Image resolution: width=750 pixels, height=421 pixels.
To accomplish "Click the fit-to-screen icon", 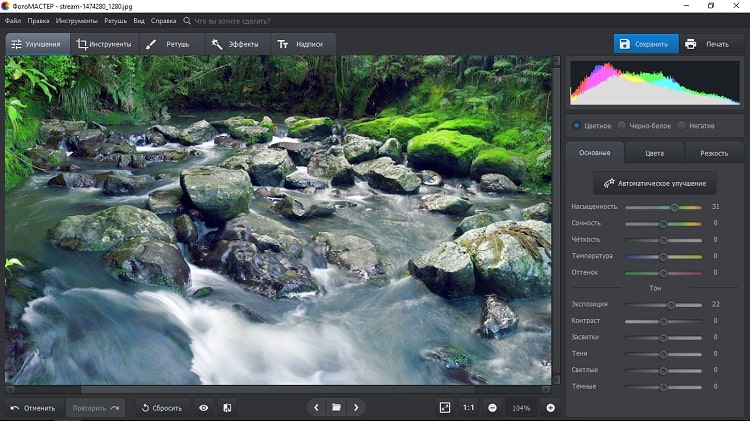I will pyautogui.click(x=445, y=408).
